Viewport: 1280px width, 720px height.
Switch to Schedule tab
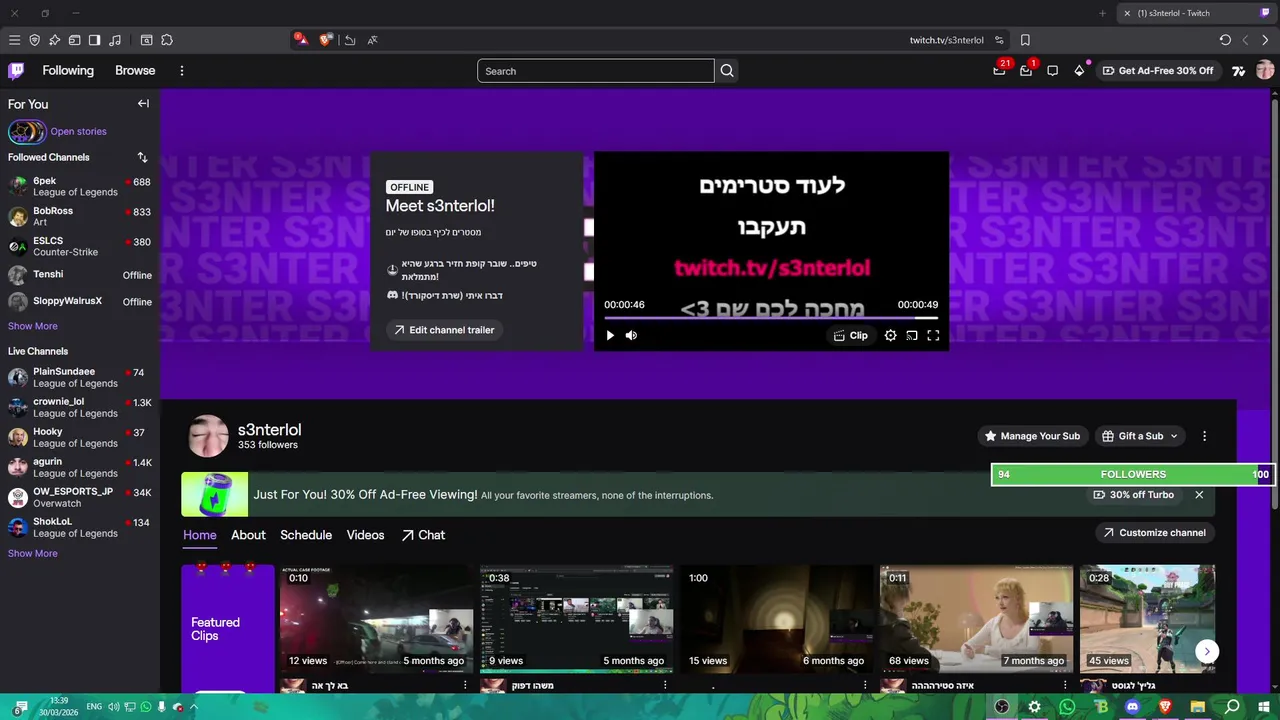(306, 535)
